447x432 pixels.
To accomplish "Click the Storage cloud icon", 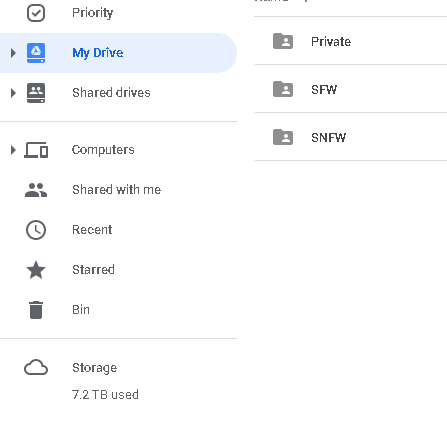I will (x=36, y=367).
